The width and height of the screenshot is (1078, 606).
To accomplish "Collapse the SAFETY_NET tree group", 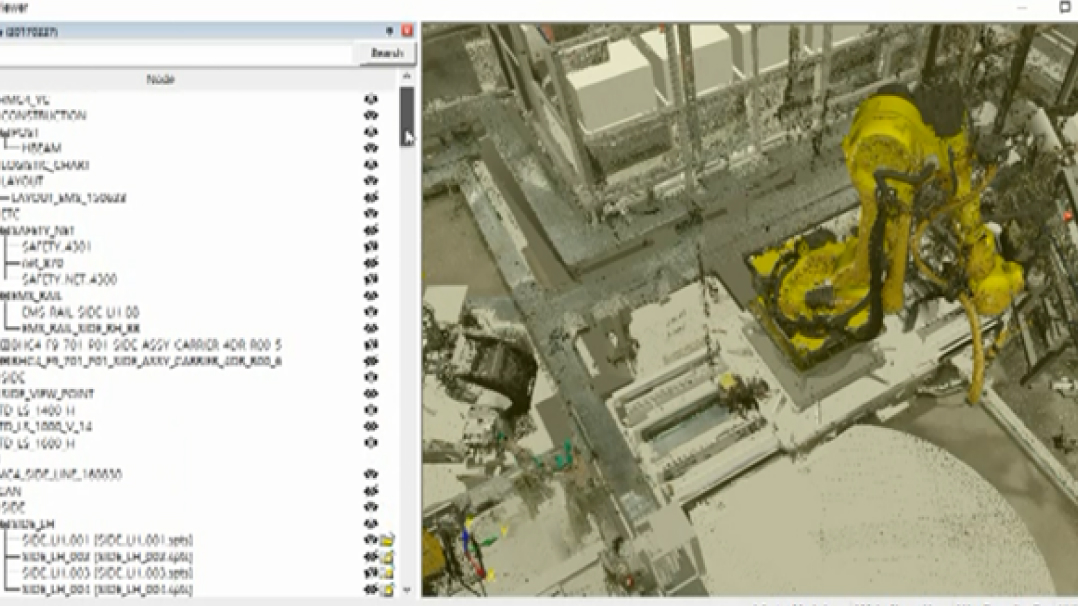I will click(3, 230).
